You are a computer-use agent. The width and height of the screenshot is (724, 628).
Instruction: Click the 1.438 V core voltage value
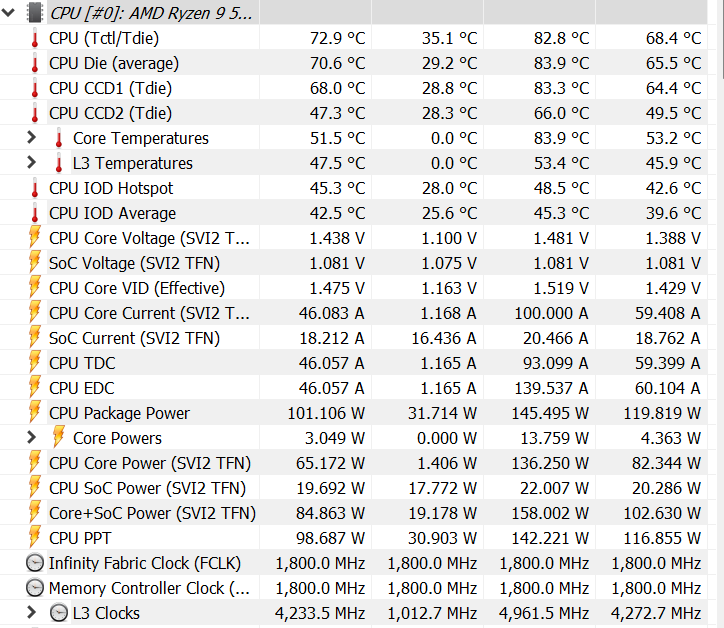tap(337, 238)
